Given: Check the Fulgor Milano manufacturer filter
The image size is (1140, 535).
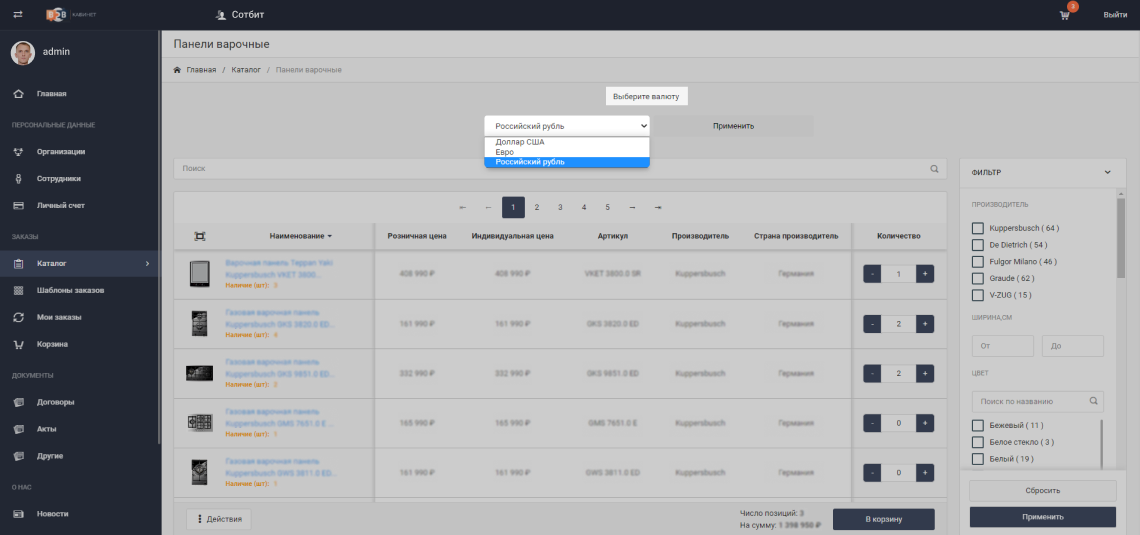Looking at the screenshot, I should pos(978,262).
